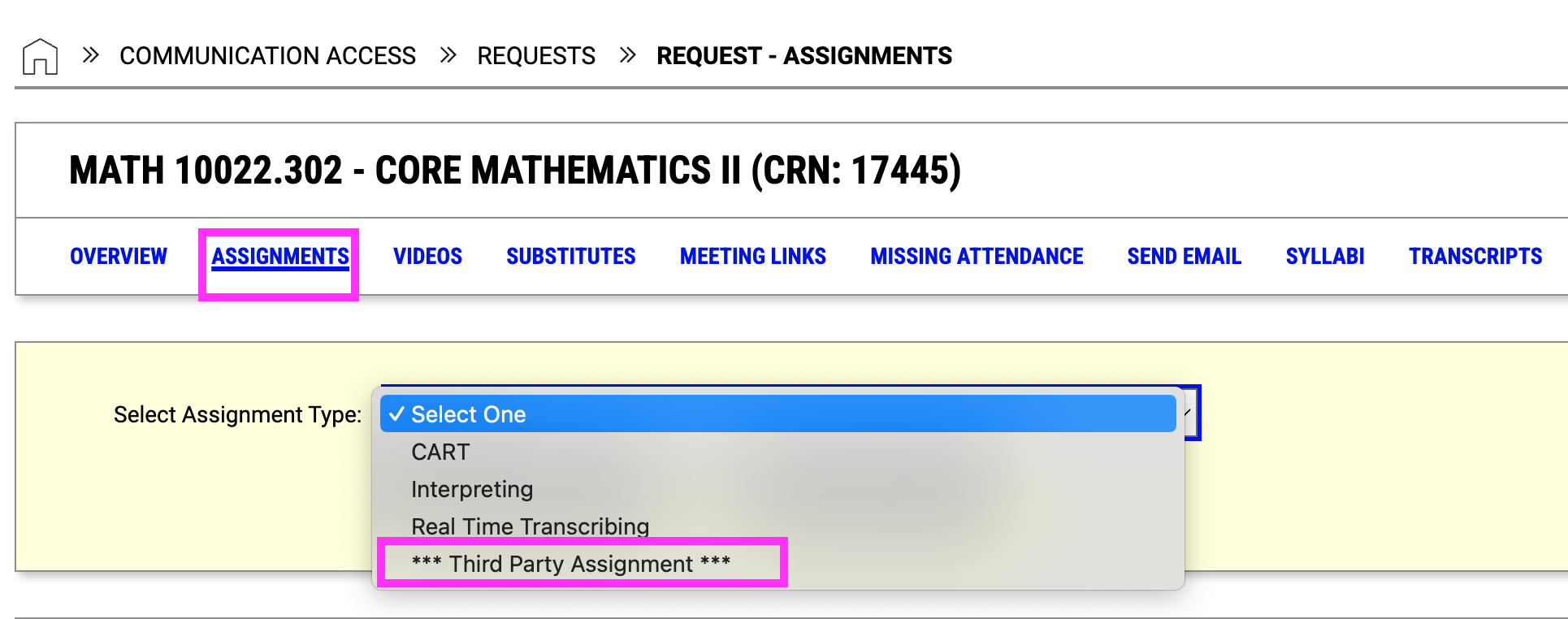Viewport: 1568px width, 619px height.
Task: Select CART from assignment type list
Action: [778, 452]
